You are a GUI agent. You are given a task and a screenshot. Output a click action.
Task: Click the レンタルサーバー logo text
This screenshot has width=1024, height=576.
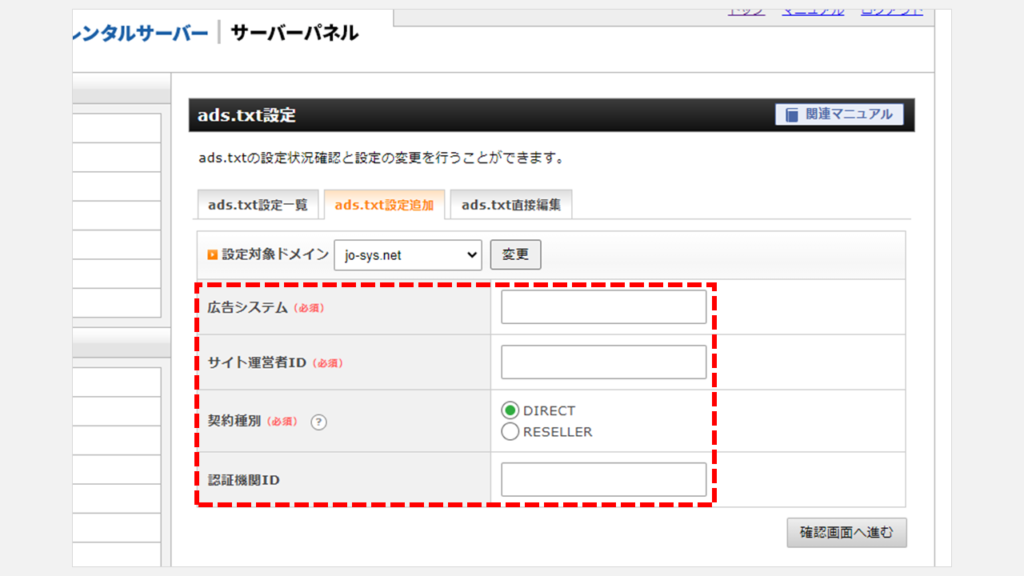pos(141,33)
